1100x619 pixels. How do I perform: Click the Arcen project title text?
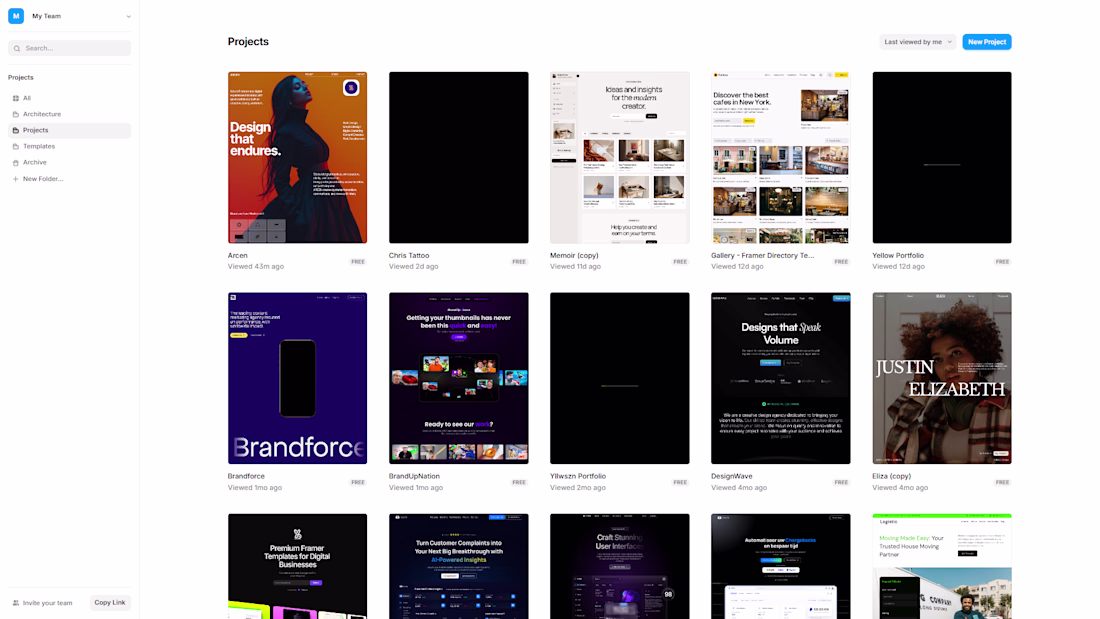[x=238, y=255]
